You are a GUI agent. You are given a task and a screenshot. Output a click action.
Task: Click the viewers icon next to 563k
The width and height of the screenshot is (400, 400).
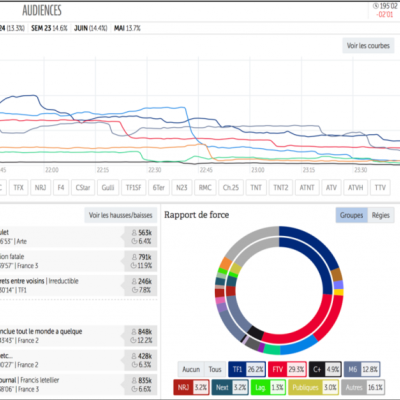(134, 233)
